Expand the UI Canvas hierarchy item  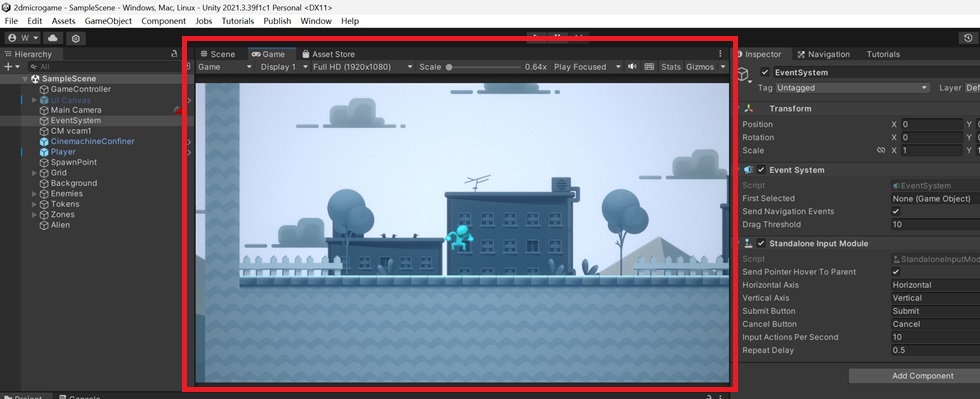tap(34, 100)
